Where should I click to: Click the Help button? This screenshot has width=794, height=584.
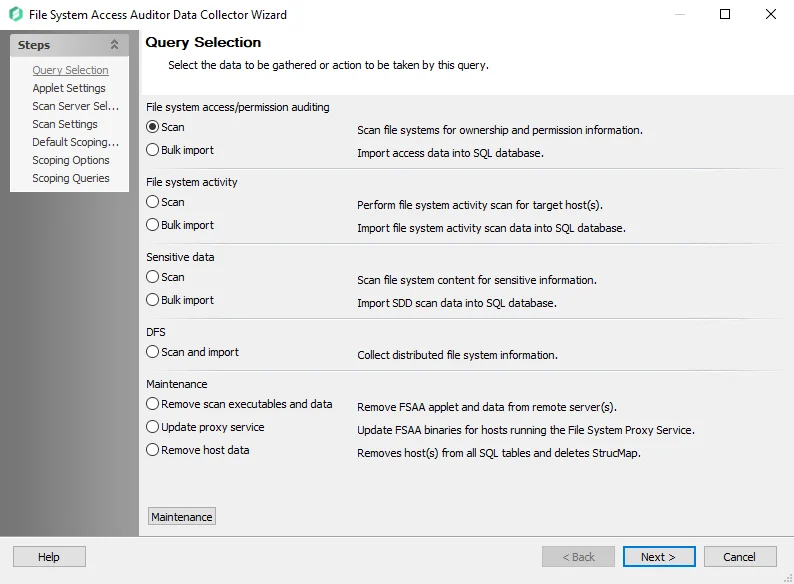tap(49, 557)
